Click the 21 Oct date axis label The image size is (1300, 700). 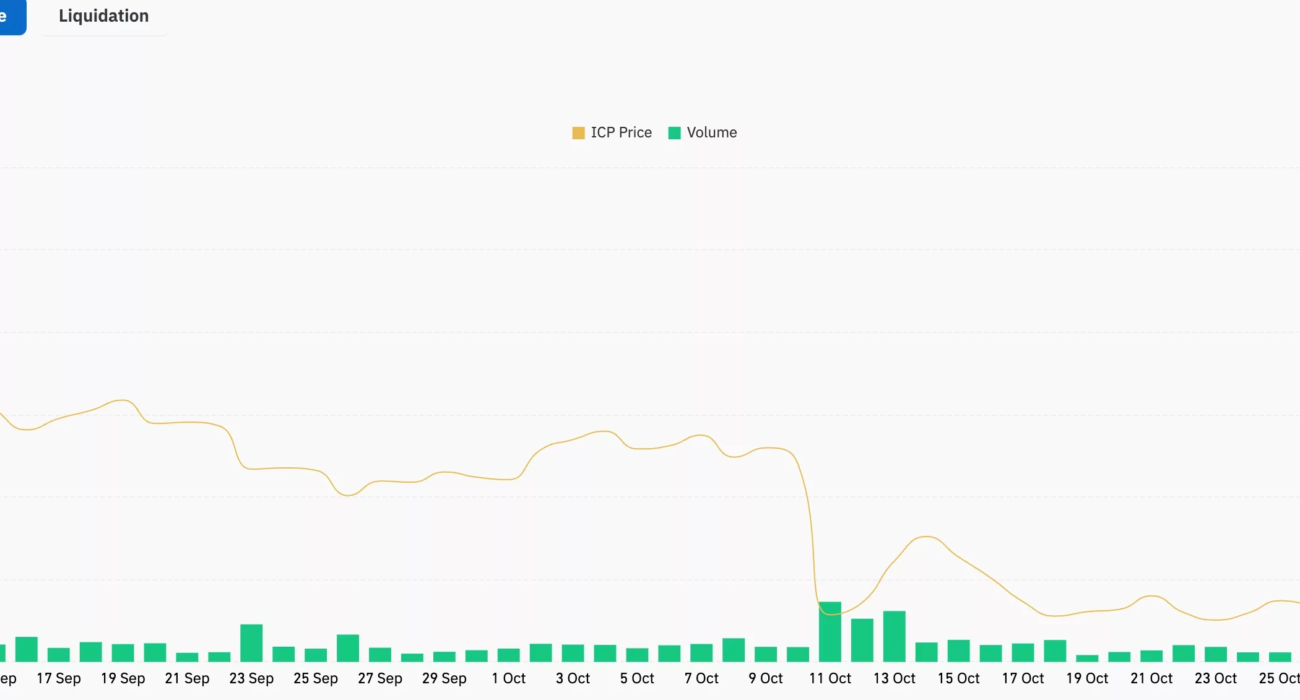(1151, 679)
